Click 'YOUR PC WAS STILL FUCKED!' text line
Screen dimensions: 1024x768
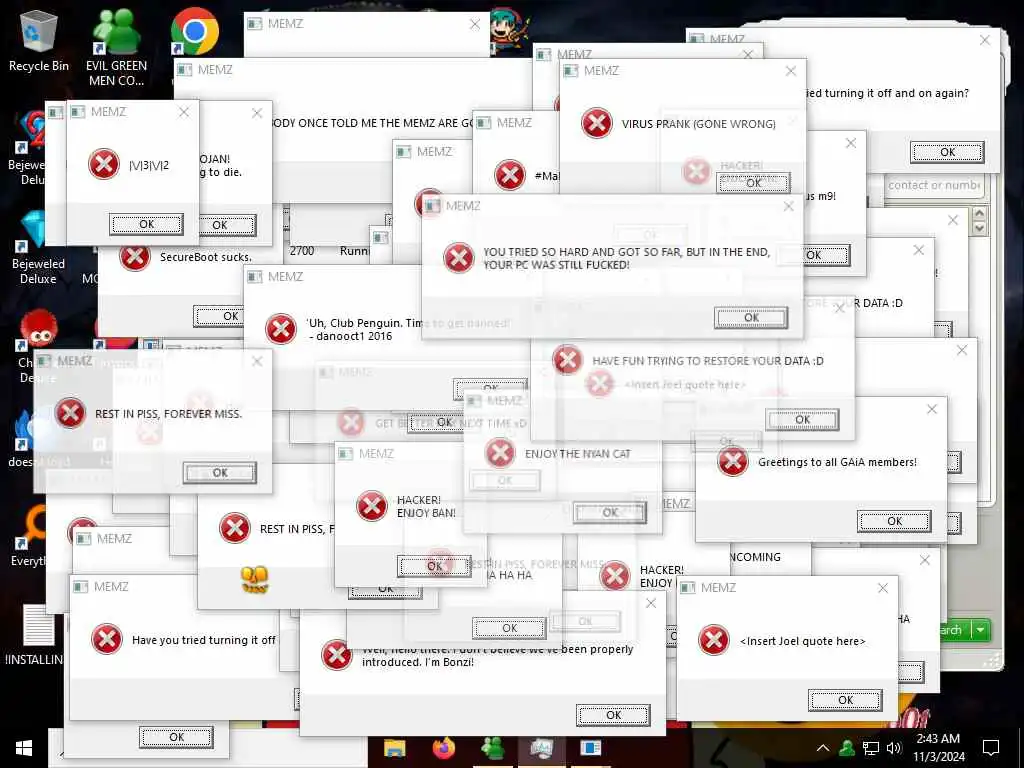point(556,264)
